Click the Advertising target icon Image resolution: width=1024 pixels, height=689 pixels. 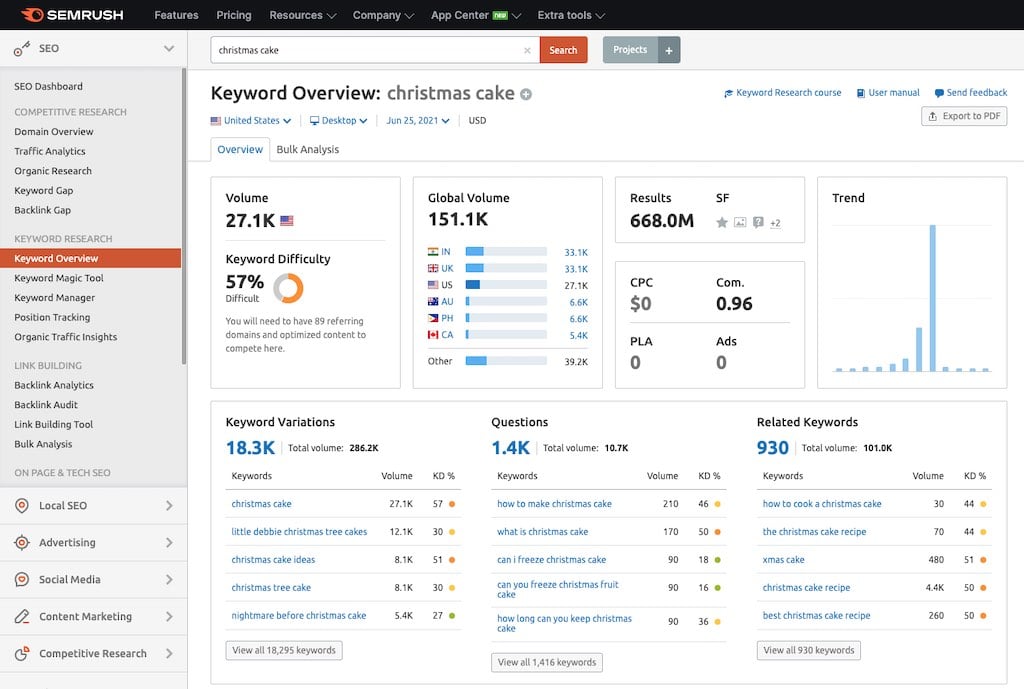(x=22, y=543)
